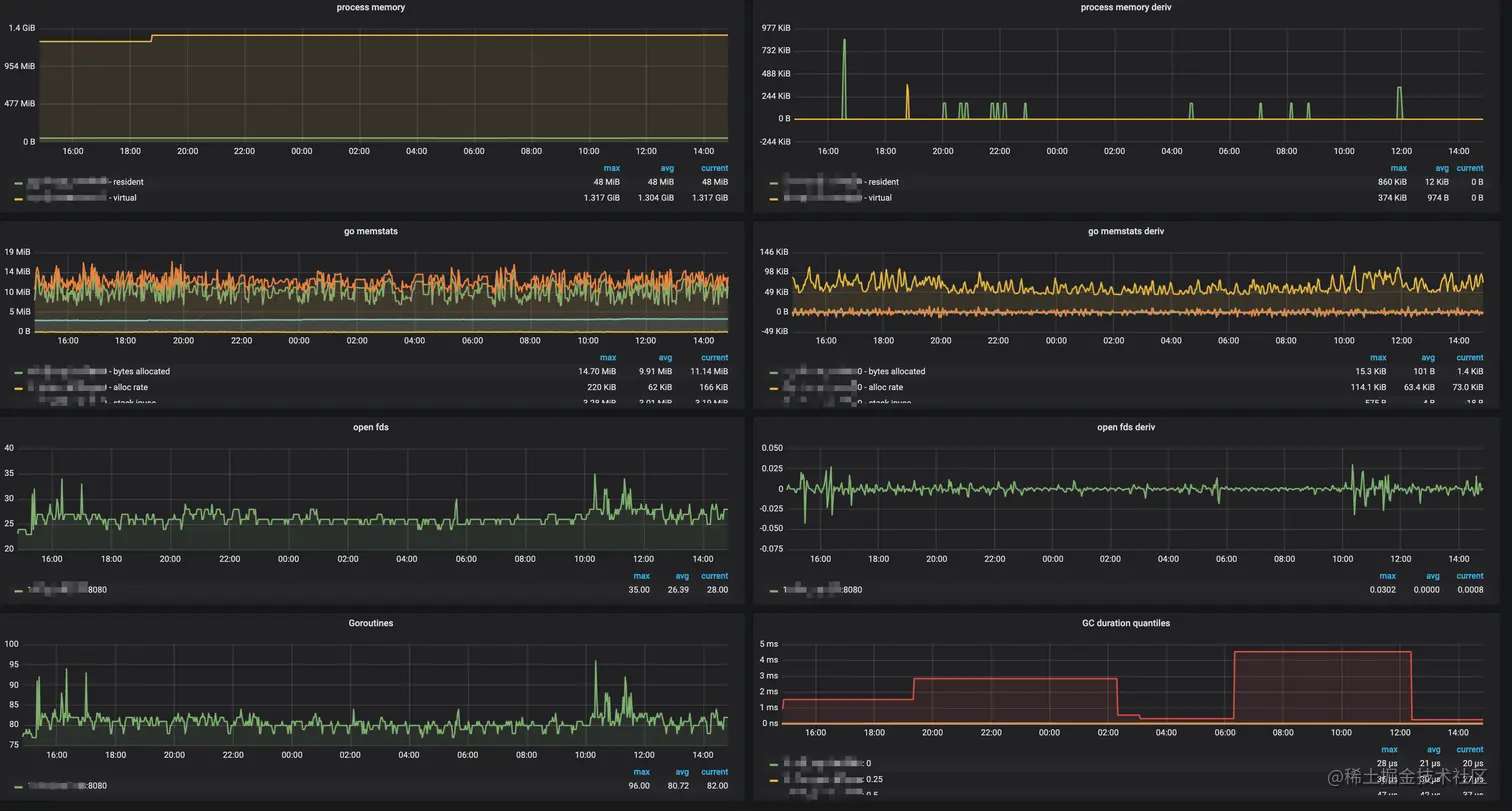
Task: Click yellow color swatch beside virtual in process memory
Action: click(x=19, y=199)
